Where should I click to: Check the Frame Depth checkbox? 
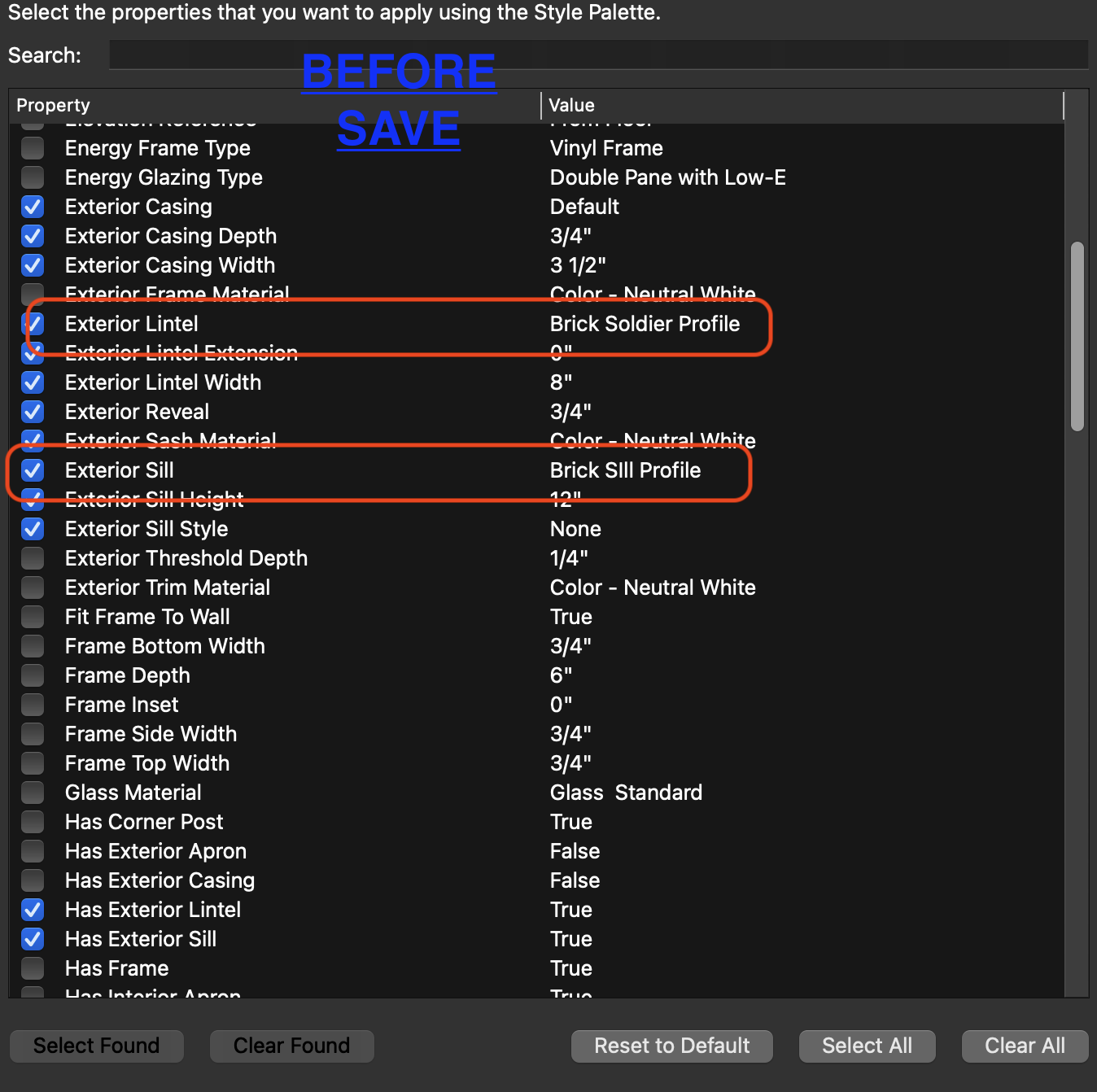33,675
